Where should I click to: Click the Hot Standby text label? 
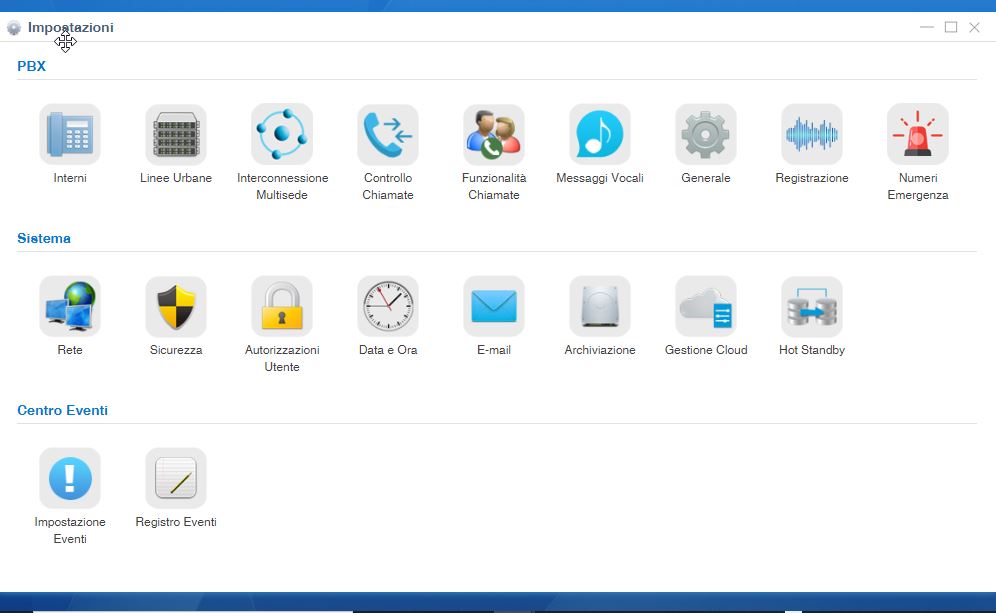(x=812, y=350)
